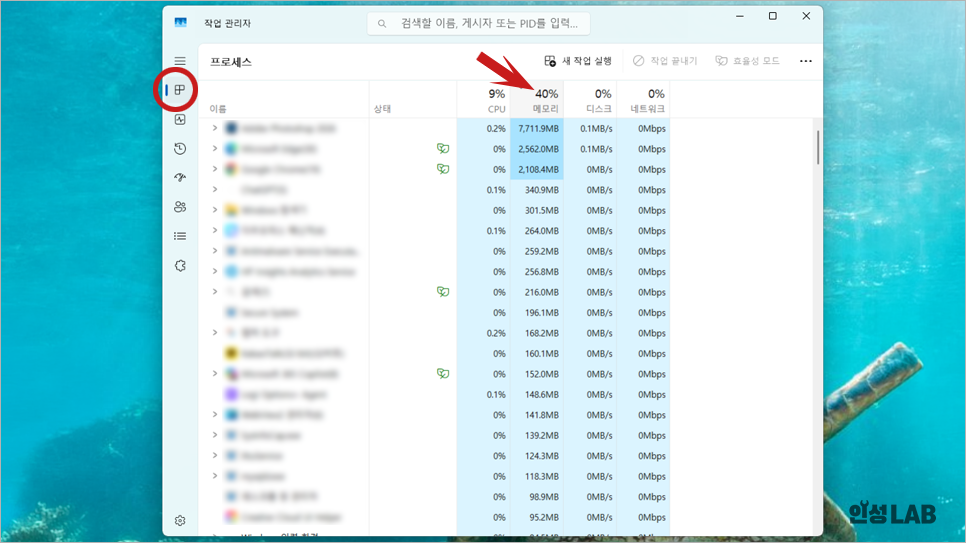Open the Services puzzle icon in sidebar
Viewport: 966px width, 543px height.
[x=180, y=266]
